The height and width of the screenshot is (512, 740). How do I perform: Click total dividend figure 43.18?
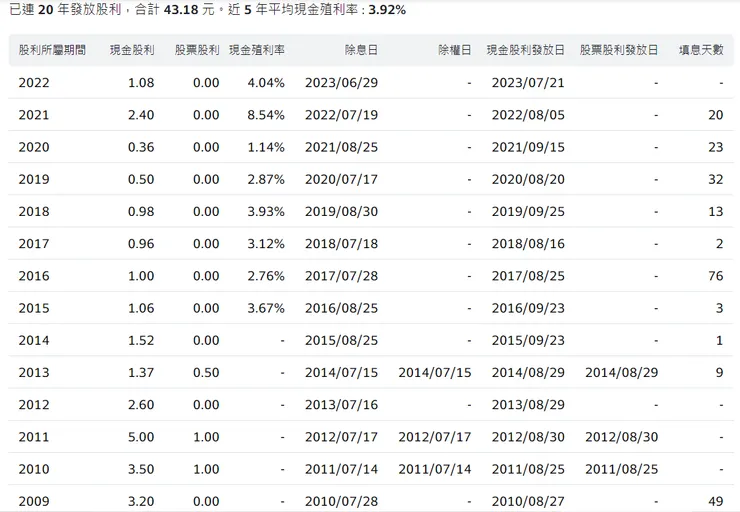coord(181,10)
